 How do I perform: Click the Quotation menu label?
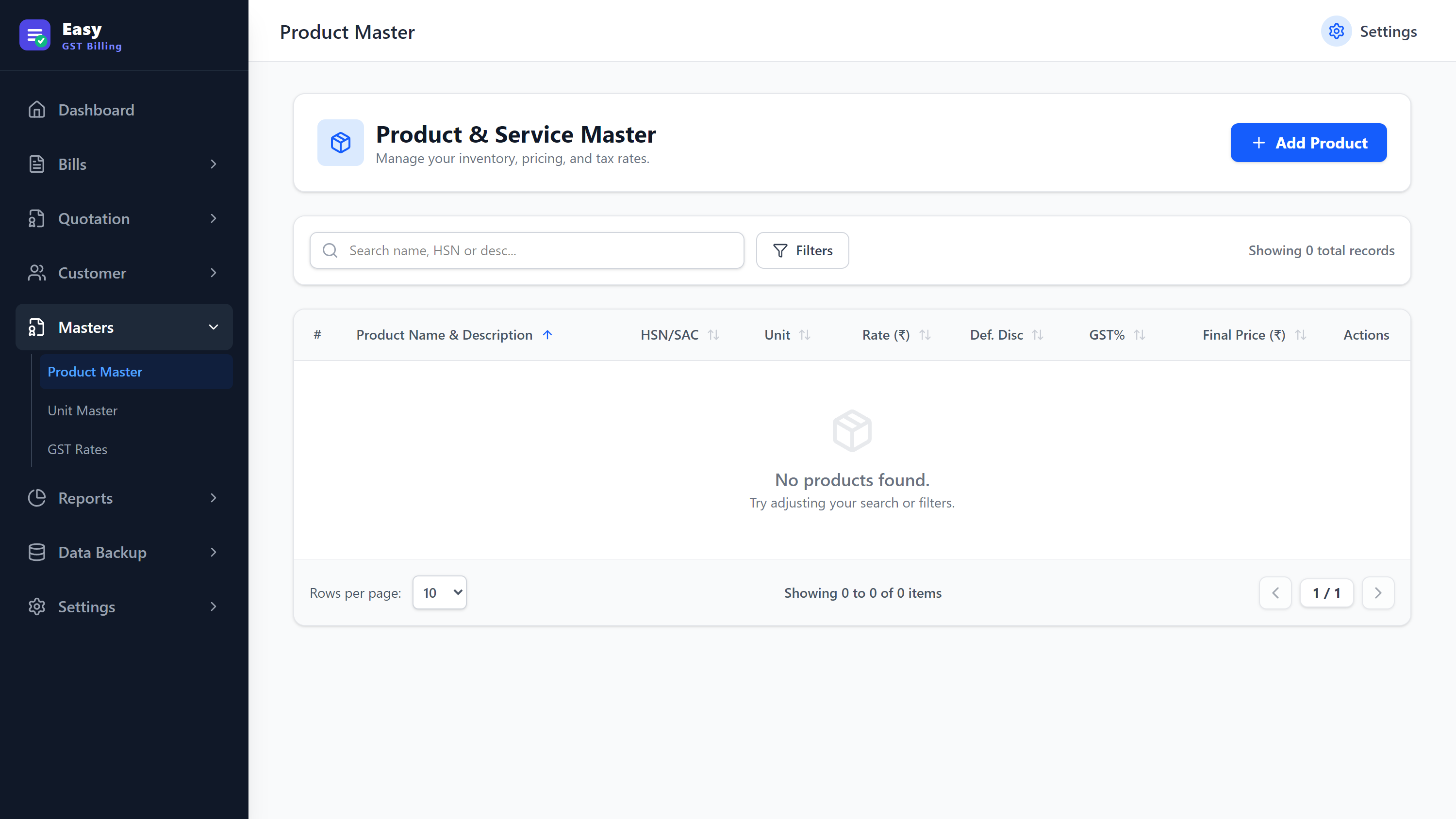(94, 219)
